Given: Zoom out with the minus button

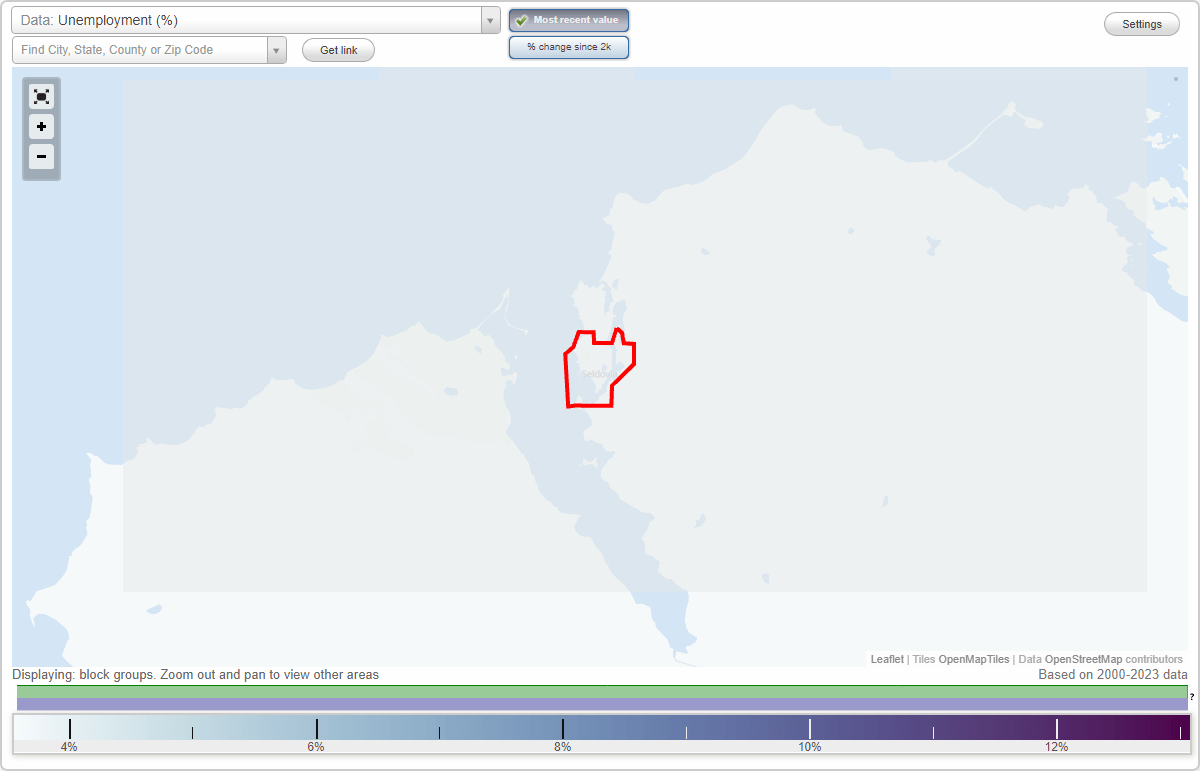Looking at the screenshot, I should tap(41, 156).
